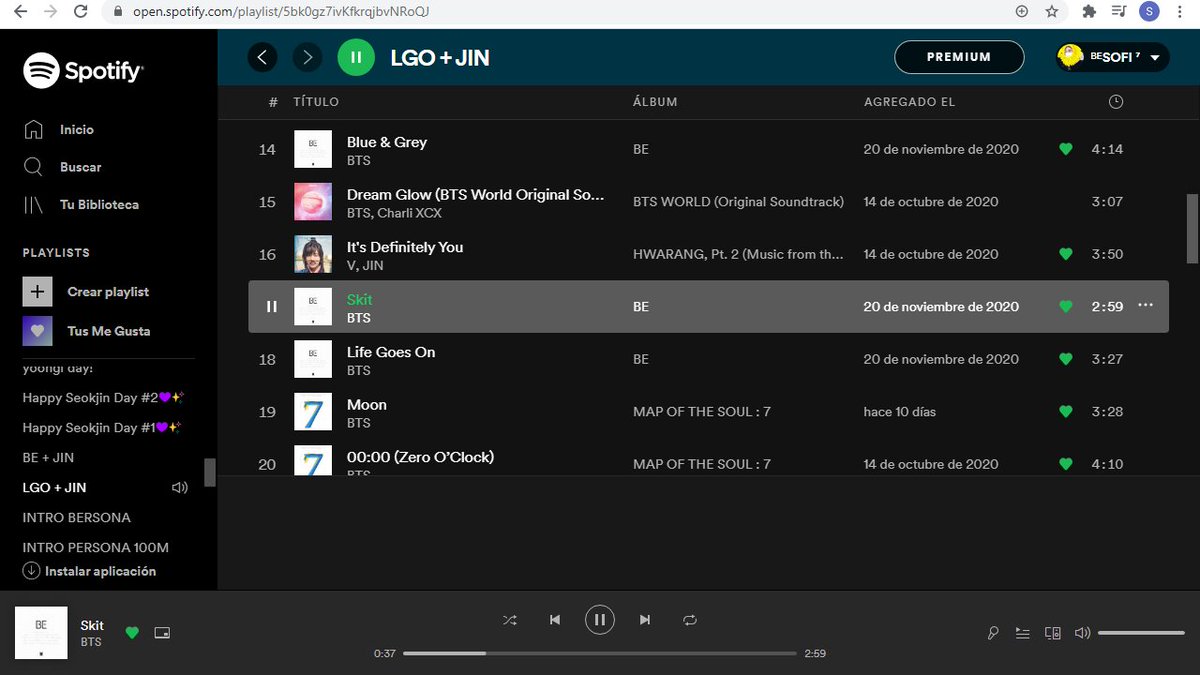
Task: Click the now-playing speaker icon by LGO + JIN
Action: (x=180, y=488)
